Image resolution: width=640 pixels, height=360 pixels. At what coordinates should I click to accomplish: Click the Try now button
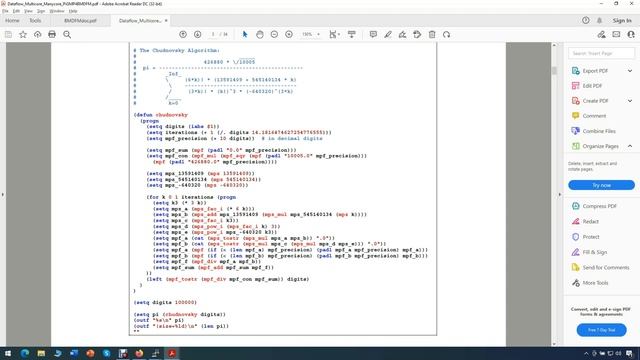pos(601,185)
